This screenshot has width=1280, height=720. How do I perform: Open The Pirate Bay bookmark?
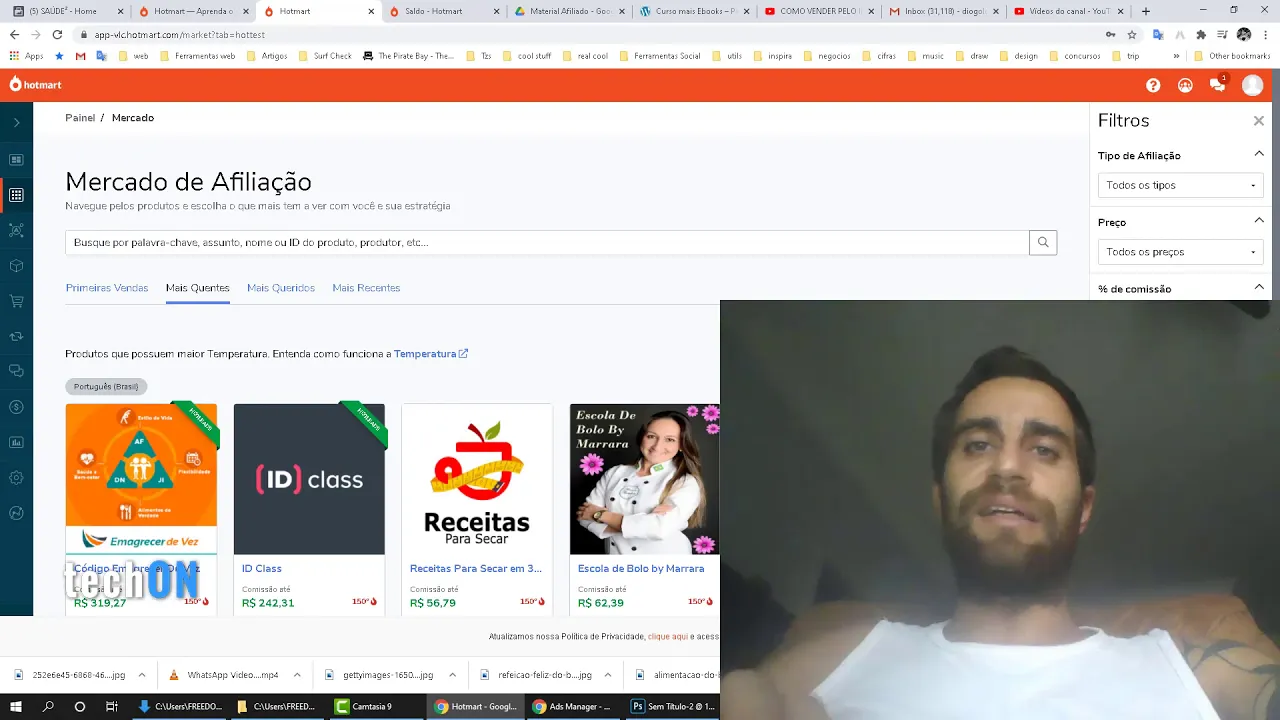(409, 56)
